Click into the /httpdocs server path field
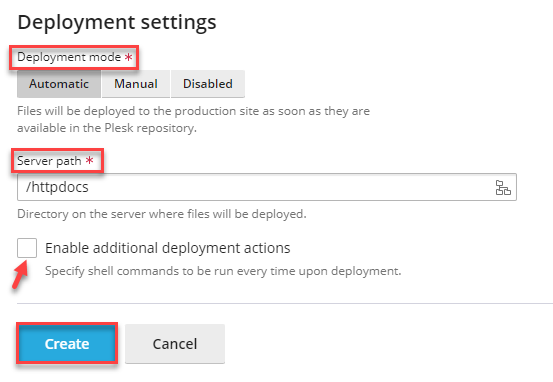Viewport: 553px width, 382px height. coord(267,187)
